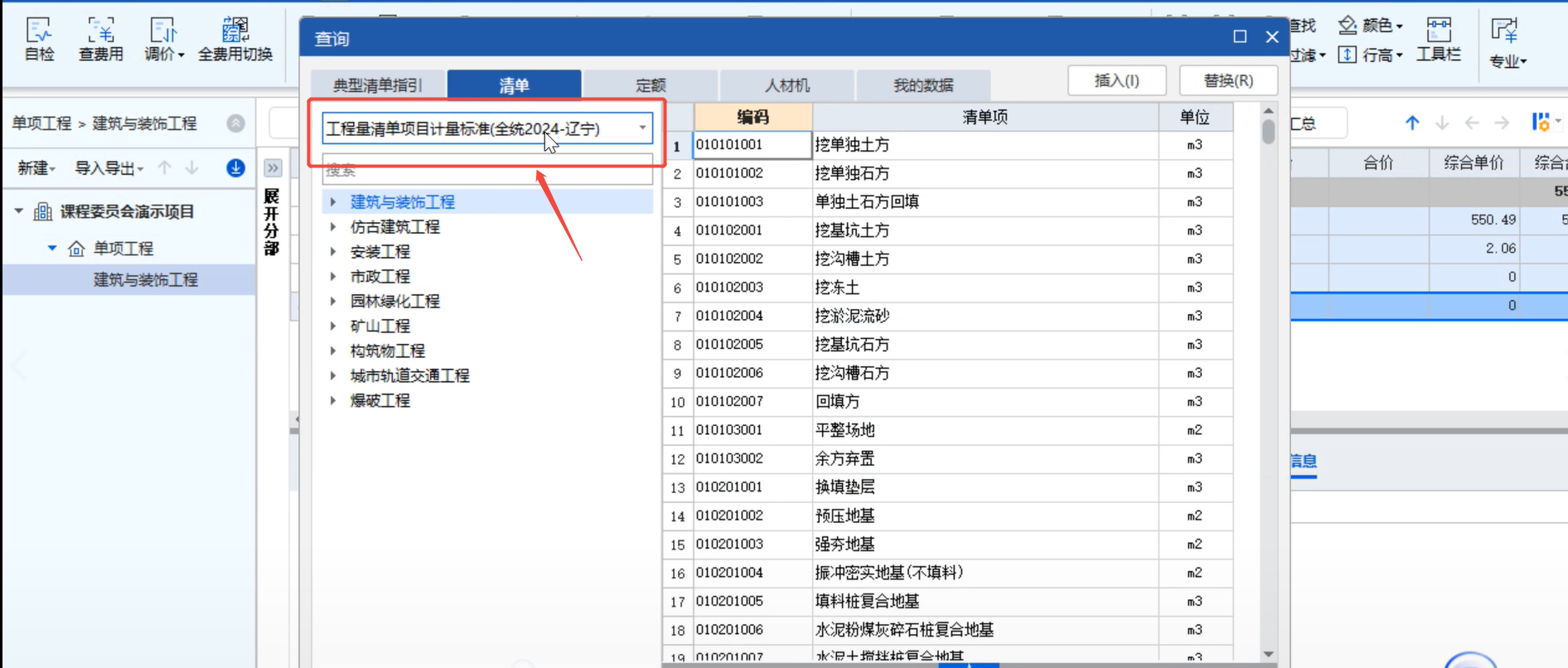Click the grey down arrow in main toolbar
This screenshot has width=1568, height=668.
(x=1442, y=123)
